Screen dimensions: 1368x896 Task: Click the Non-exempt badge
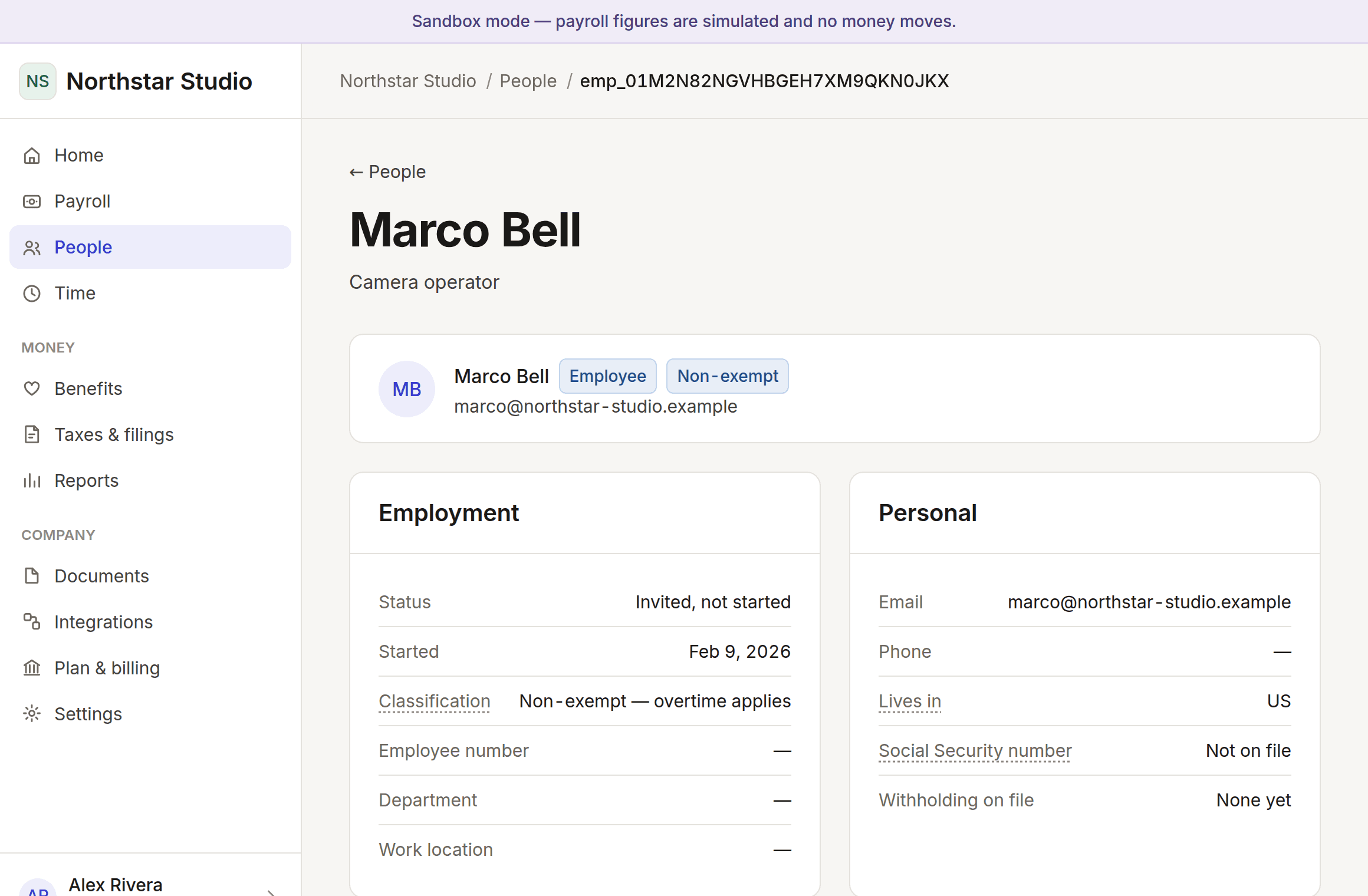coord(728,376)
